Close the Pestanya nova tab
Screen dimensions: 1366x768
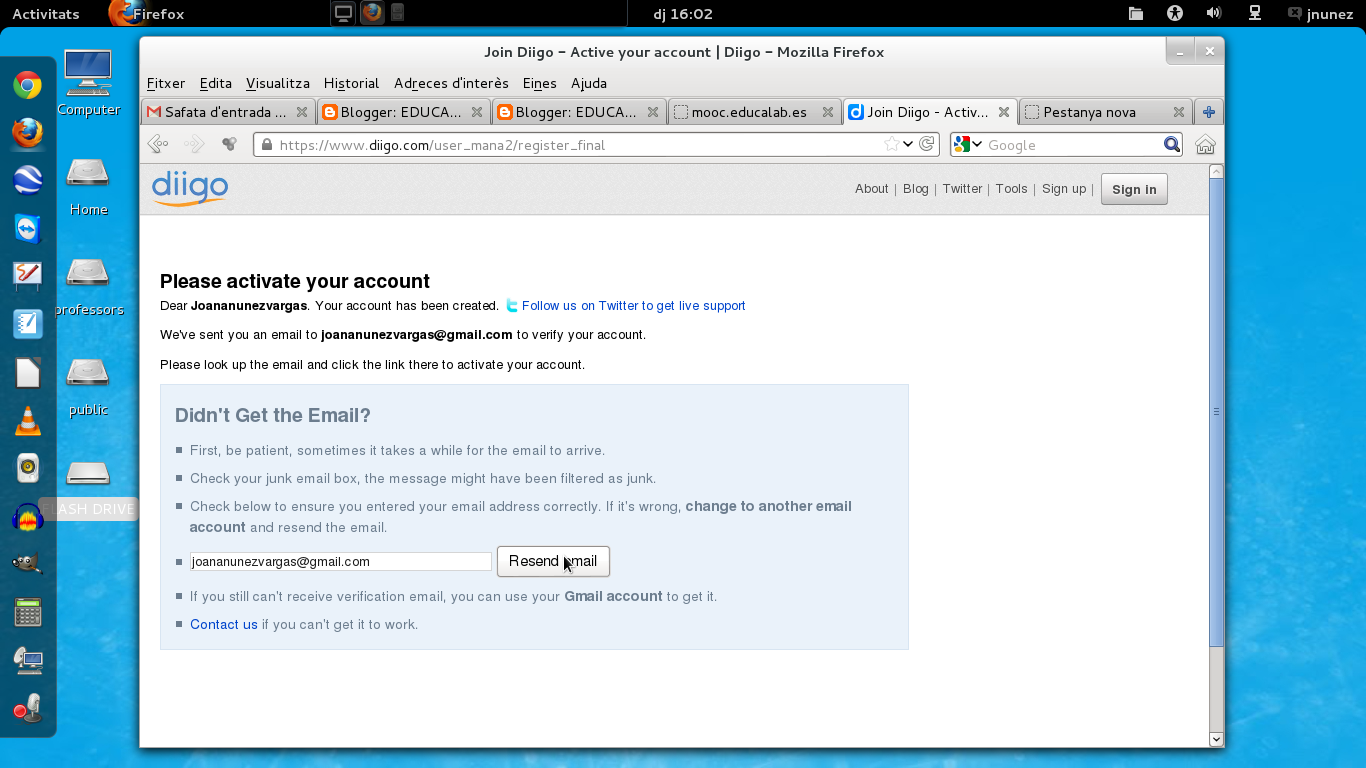tap(1179, 112)
